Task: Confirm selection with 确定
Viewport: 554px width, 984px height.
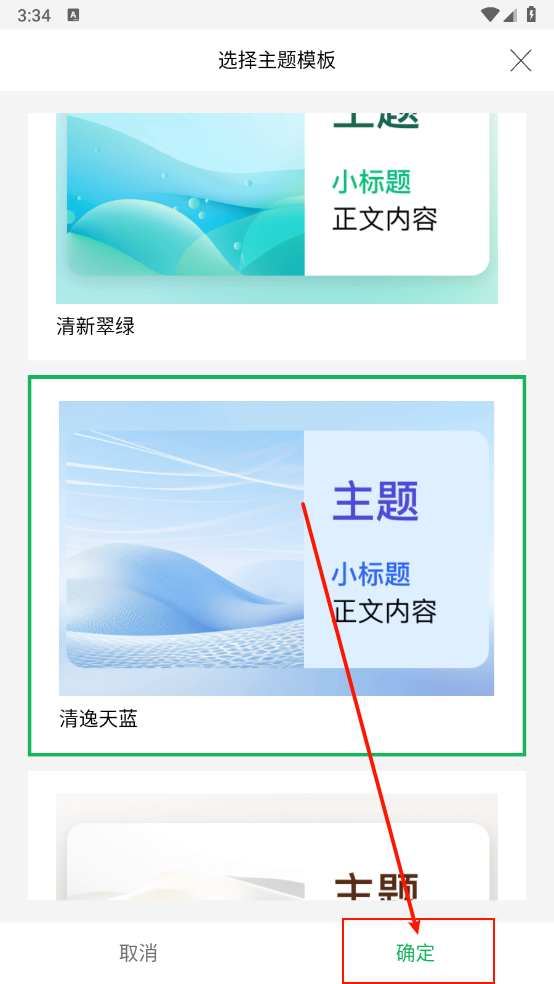Action: [x=415, y=953]
